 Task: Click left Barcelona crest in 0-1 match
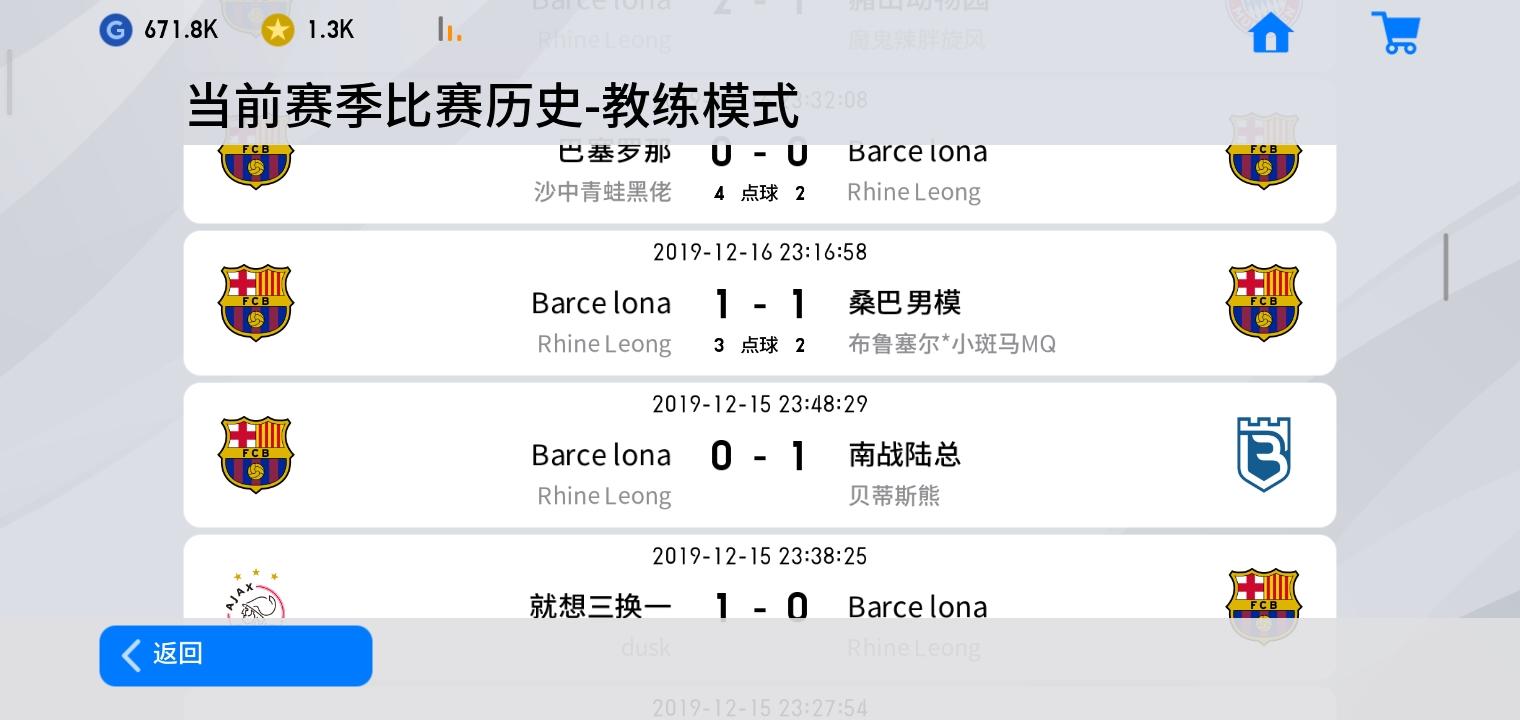(x=256, y=455)
